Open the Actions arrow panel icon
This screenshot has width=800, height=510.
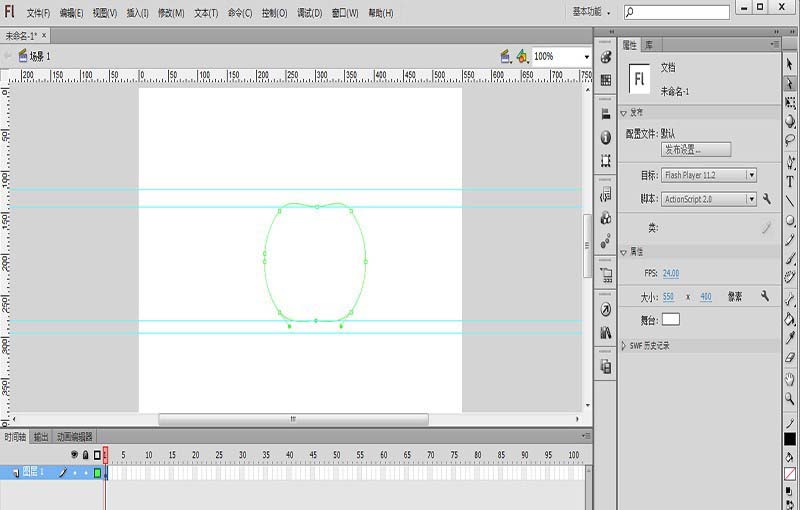(606, 310)
